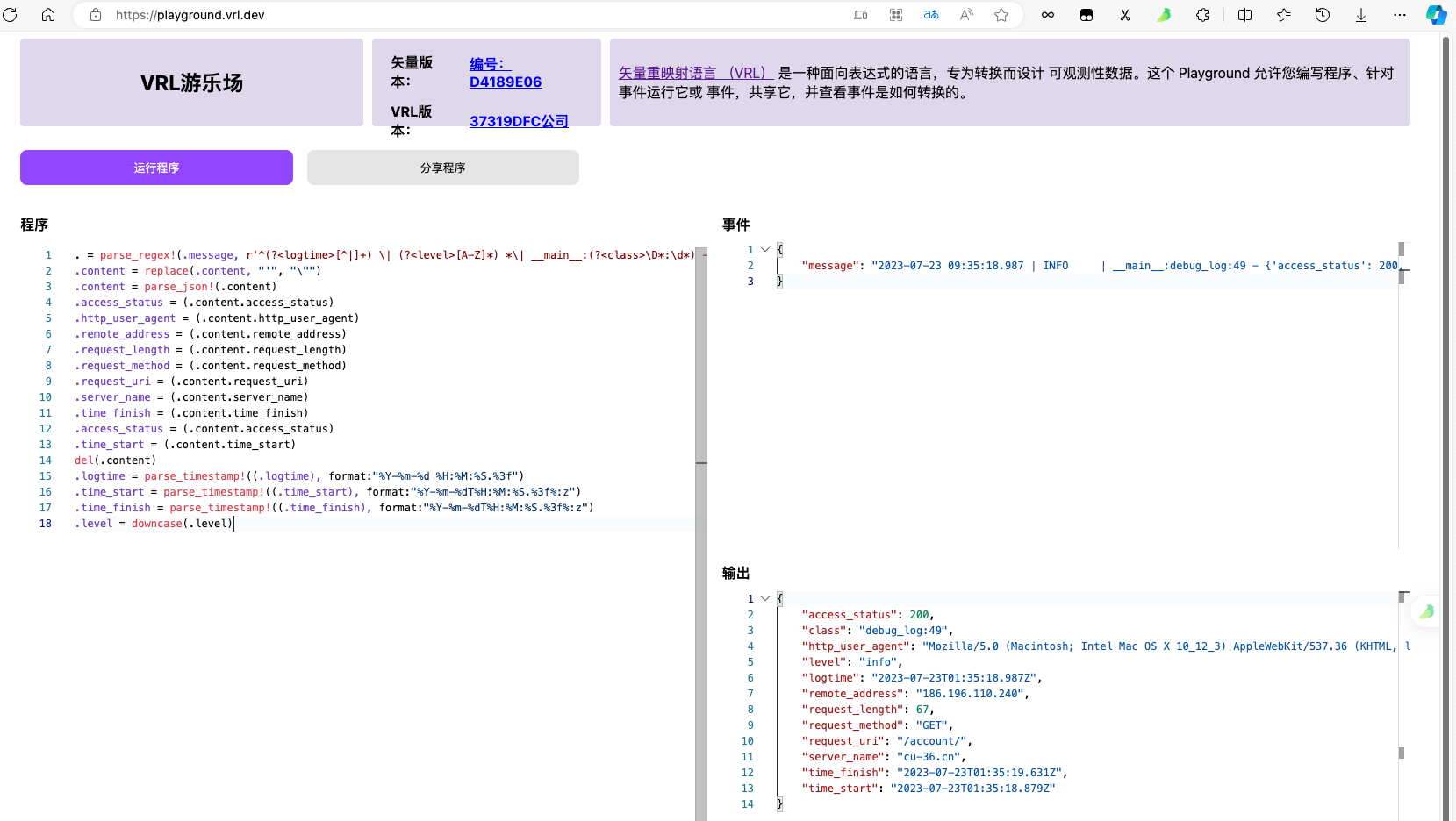
Task: Open the 37319DFC VRL version link
Action: 519,121
